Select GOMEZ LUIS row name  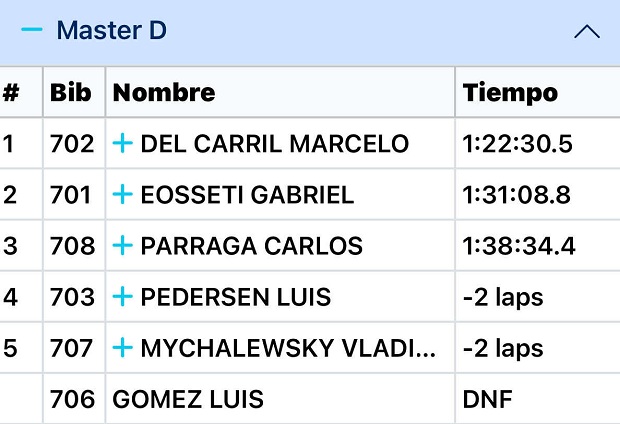(x=188, y=400)
